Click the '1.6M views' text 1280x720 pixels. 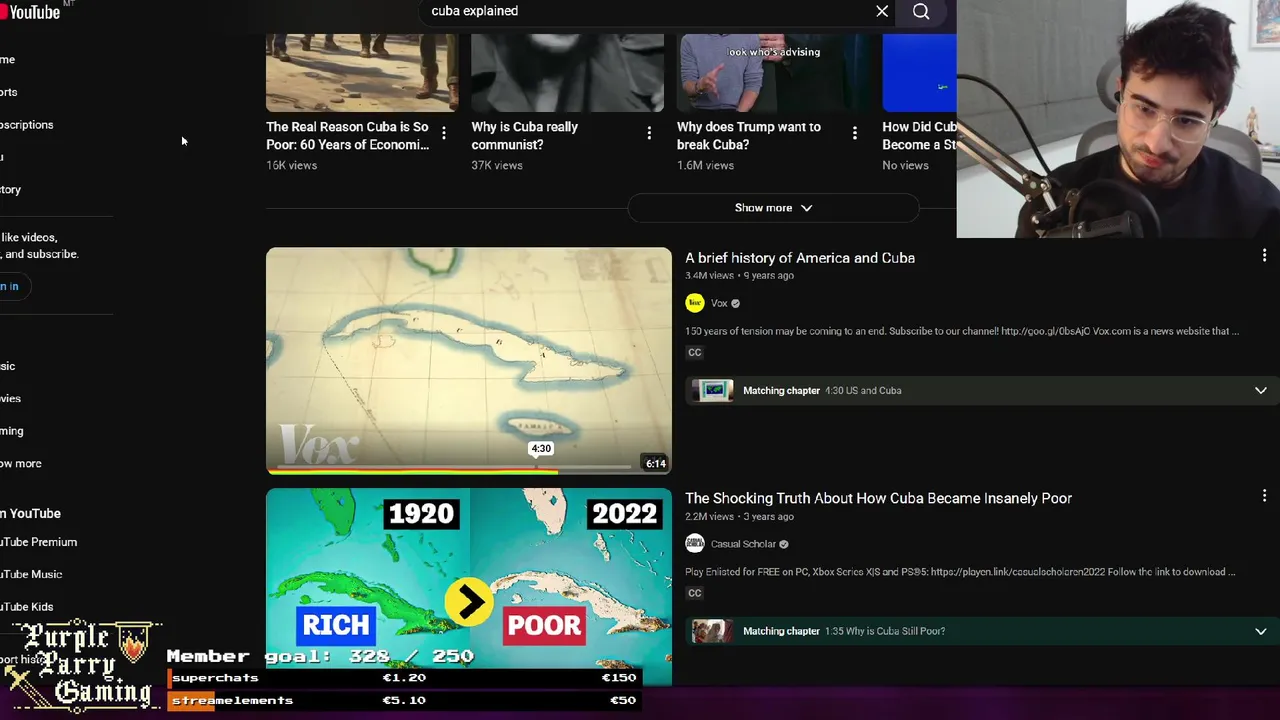click(x=705, y=165)
